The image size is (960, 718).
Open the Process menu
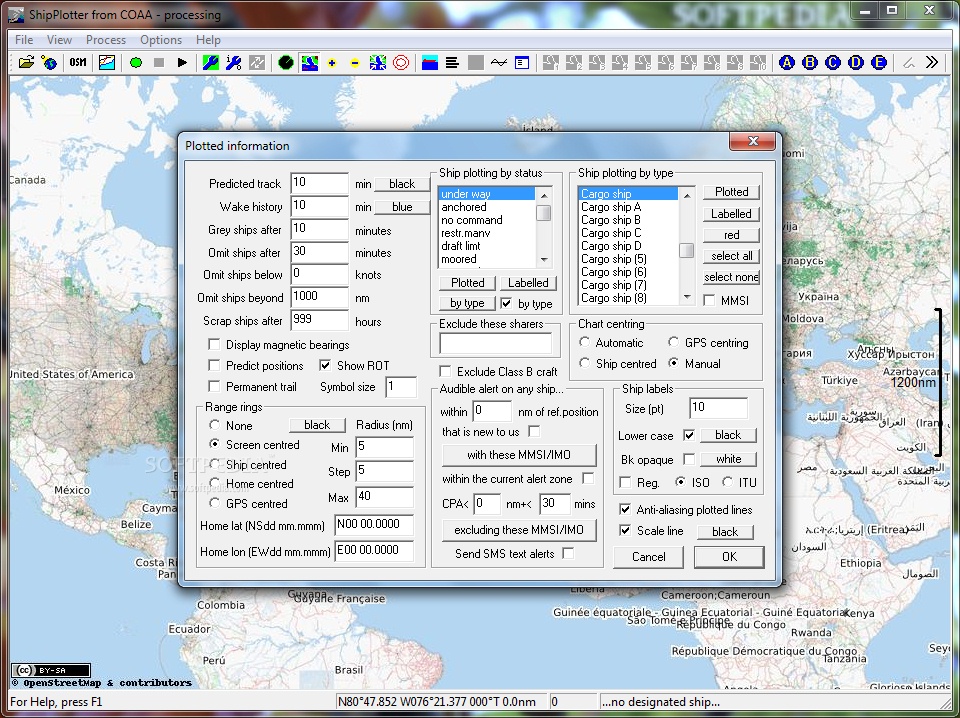(105, 40)
